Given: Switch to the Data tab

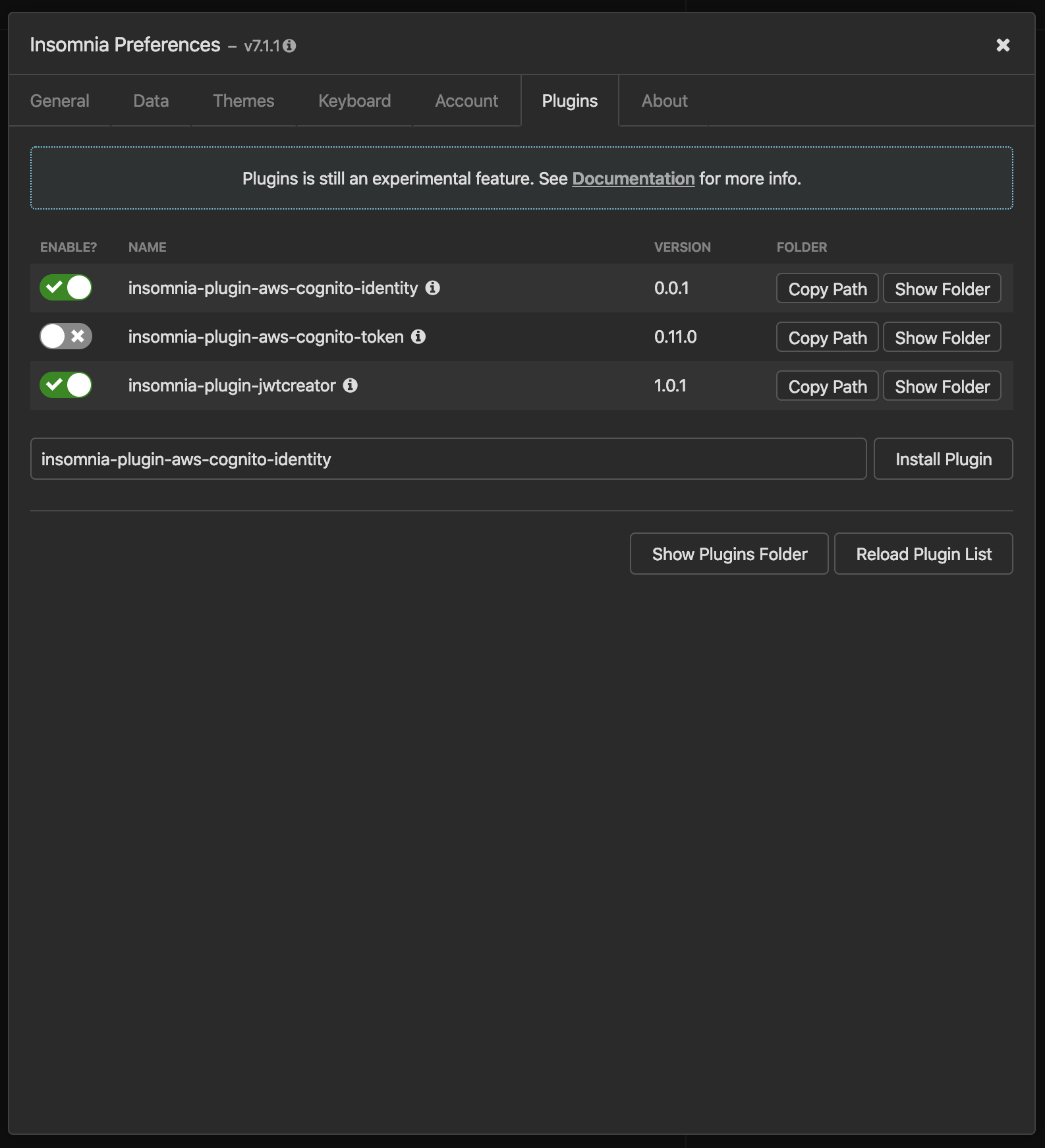Looking at the screenshot, I should click(x=151, y=101).
